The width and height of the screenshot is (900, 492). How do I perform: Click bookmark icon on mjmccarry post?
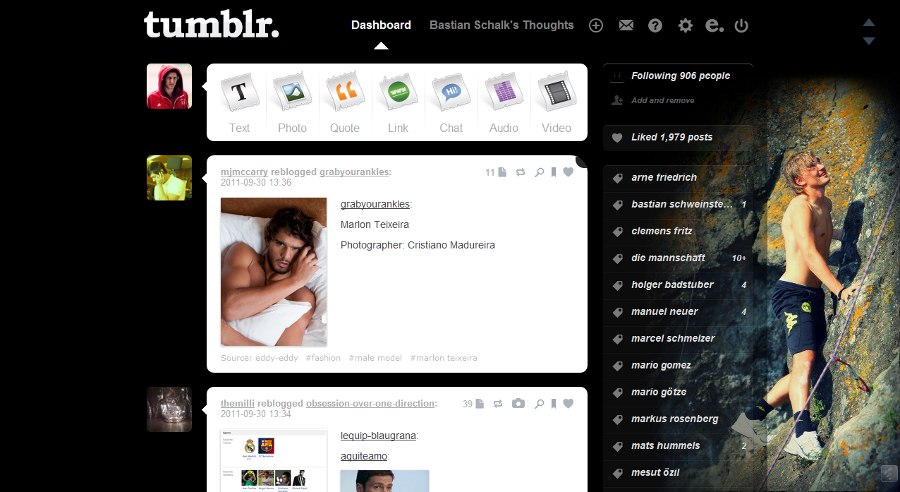coord(553,172)
